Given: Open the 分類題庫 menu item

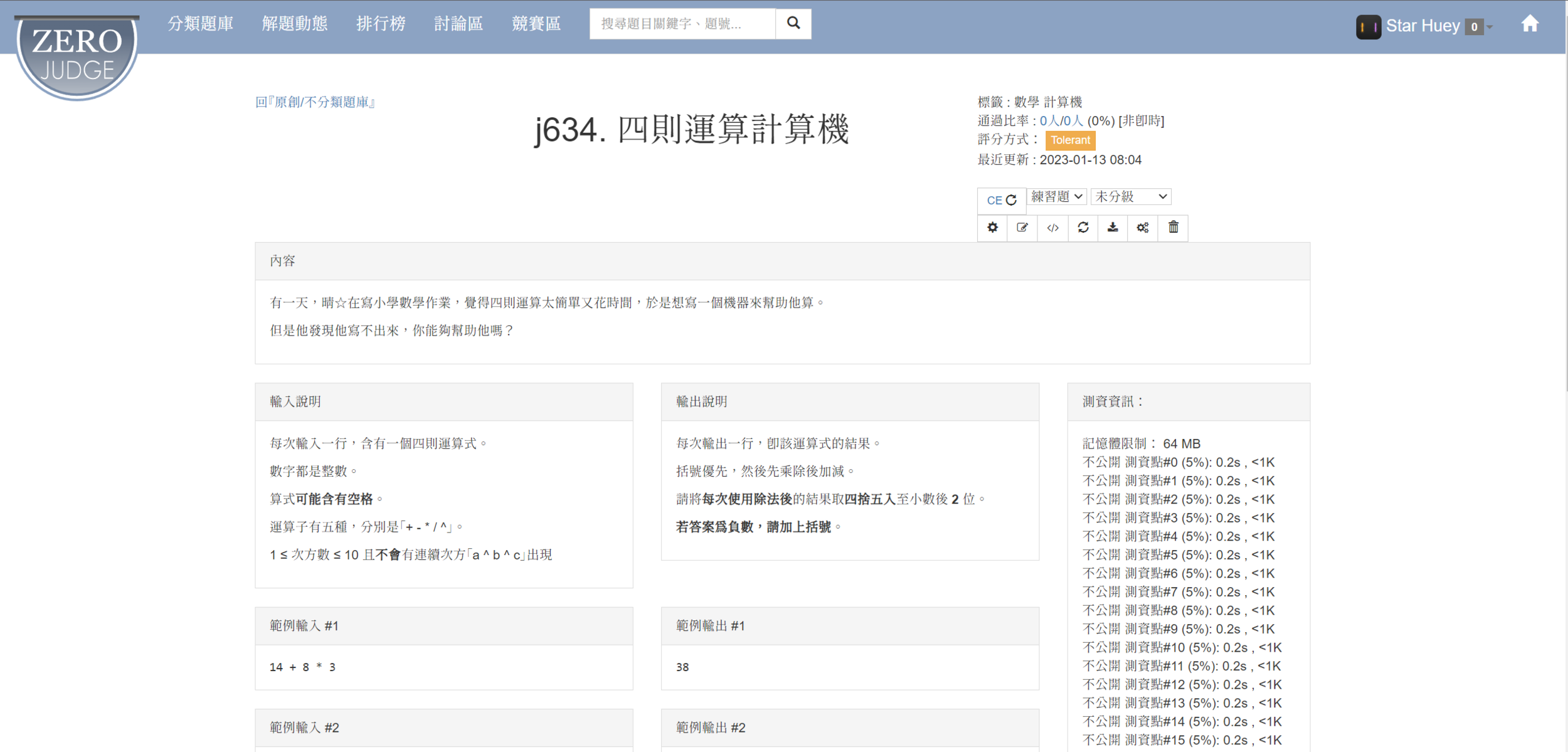Looking at the screenshot, I should pos(201,24).
